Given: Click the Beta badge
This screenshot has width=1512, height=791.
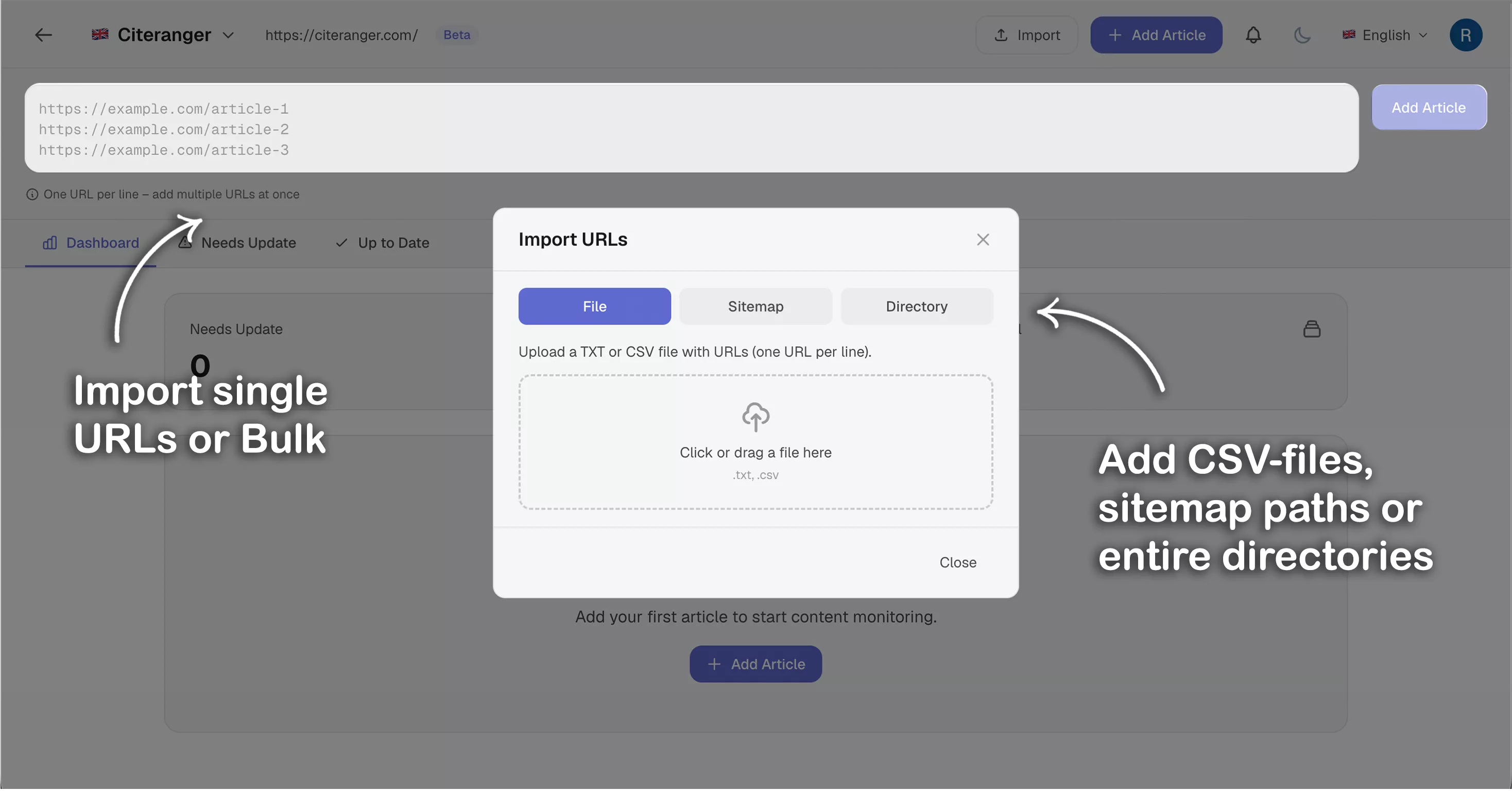Looking at the screenshot, I should (x=457, y=35).
